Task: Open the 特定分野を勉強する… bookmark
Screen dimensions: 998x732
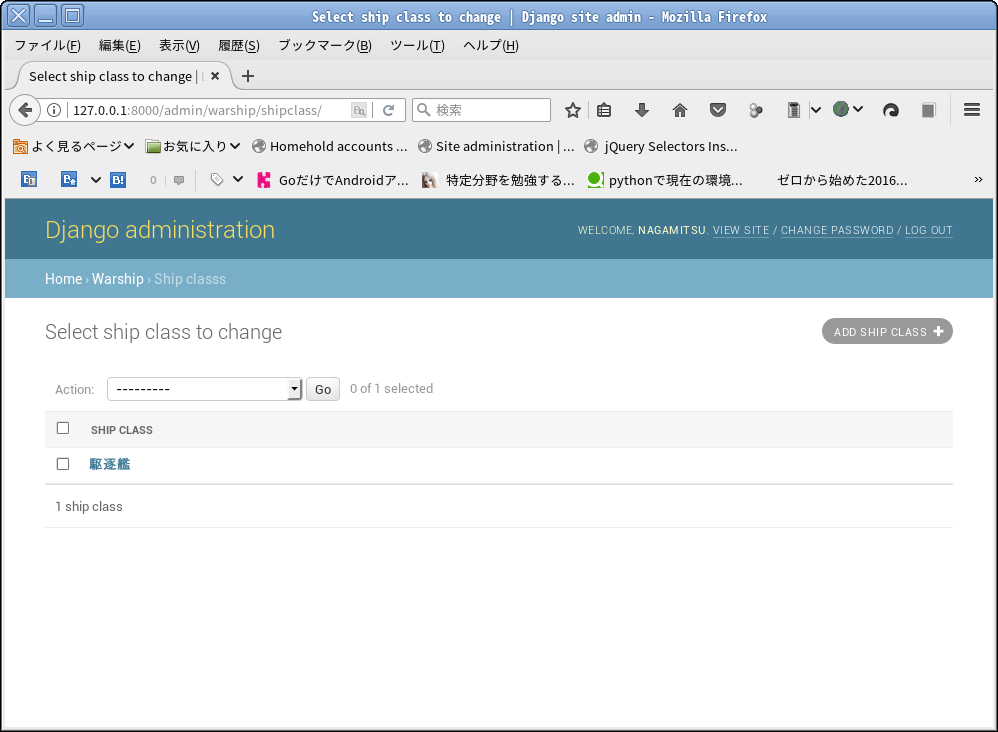Action: (498, 180)
